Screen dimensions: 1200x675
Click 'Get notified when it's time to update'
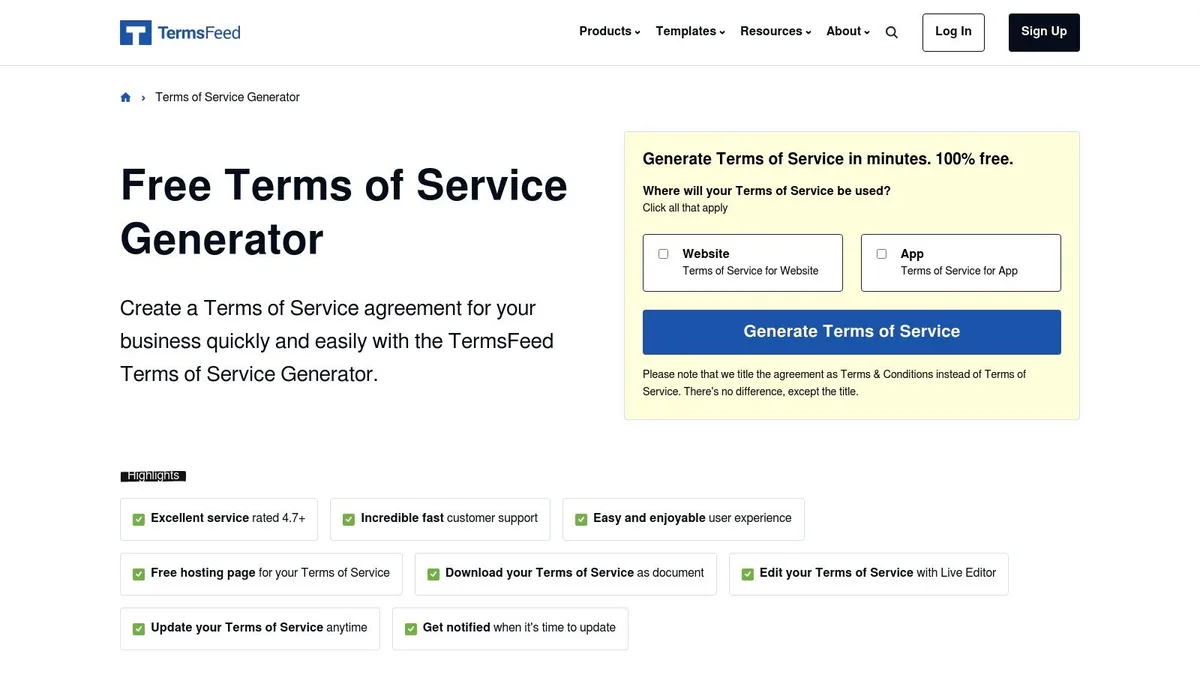coord(519,628)
